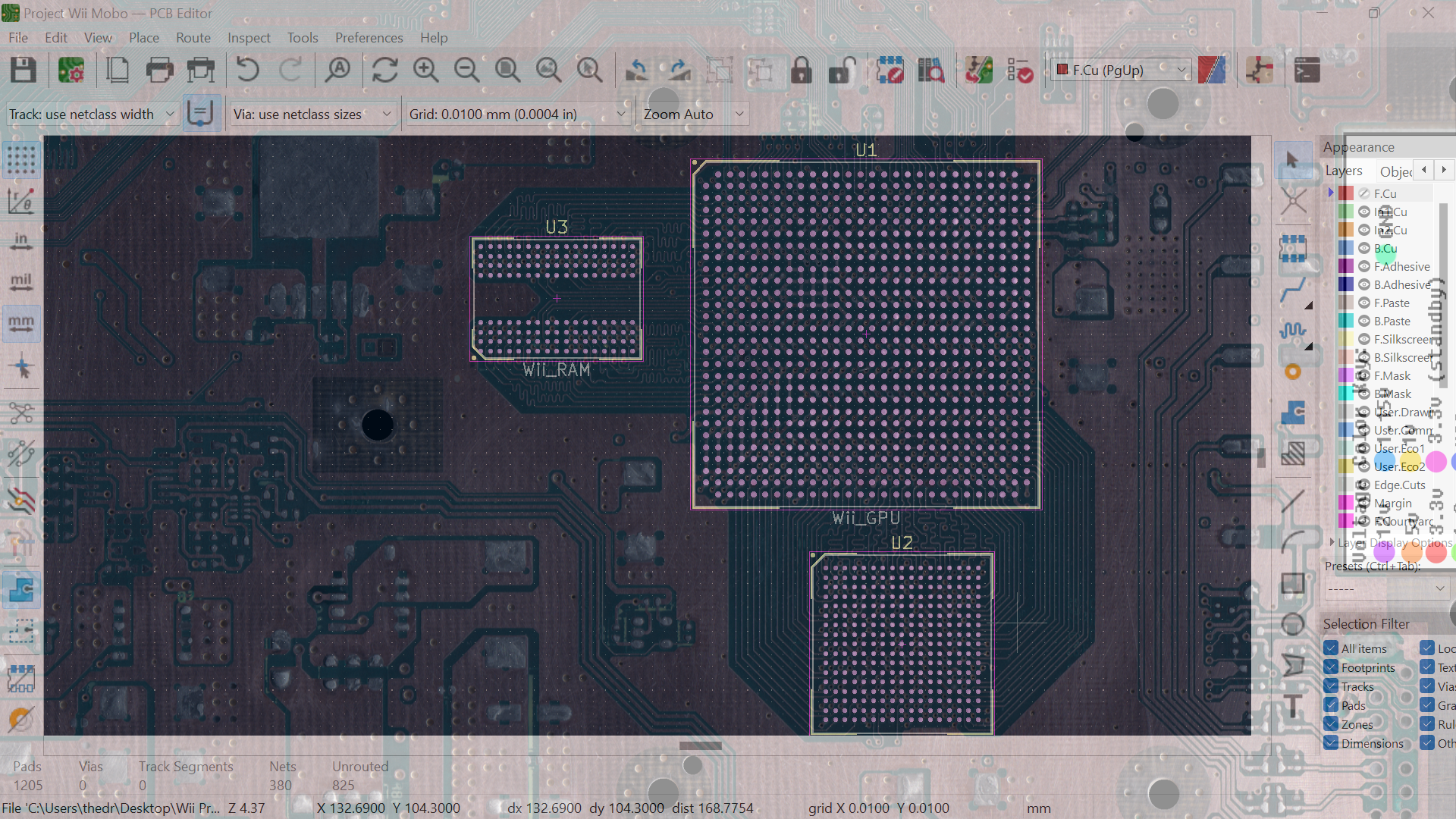Image resolution: width=1456 pixels, height=819 pixels.
Task: Rotate selection counterclockwise
Action: click(x=637, y=70)
